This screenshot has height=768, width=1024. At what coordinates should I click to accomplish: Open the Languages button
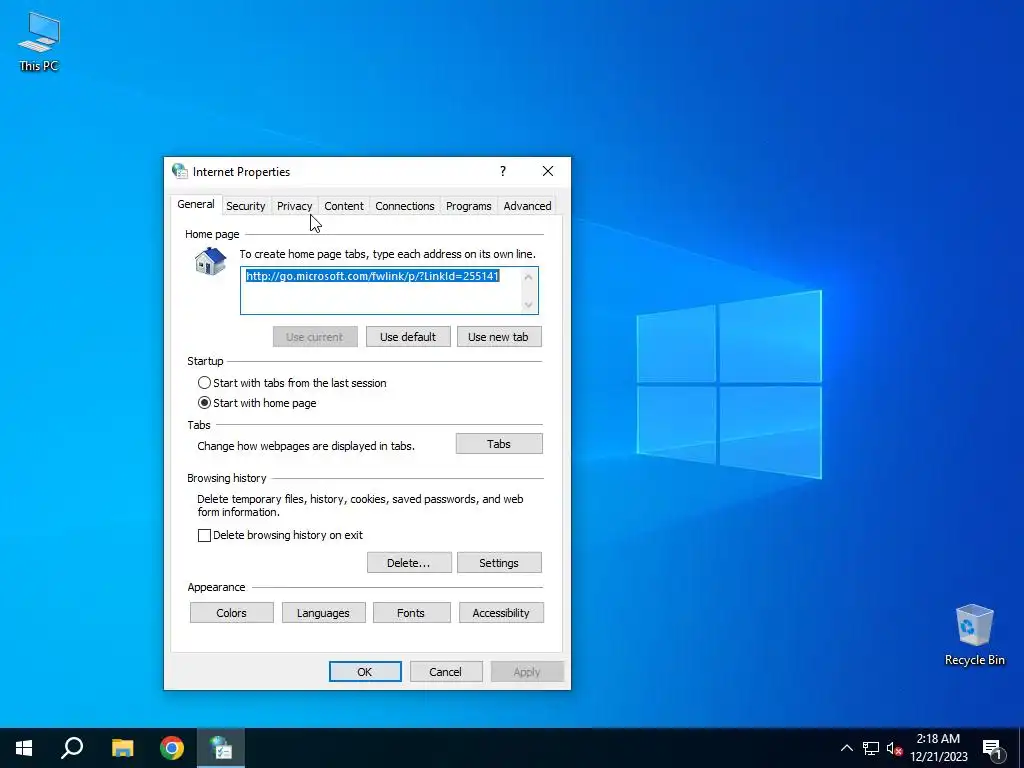pyautogui.click(x=323, y=613)
